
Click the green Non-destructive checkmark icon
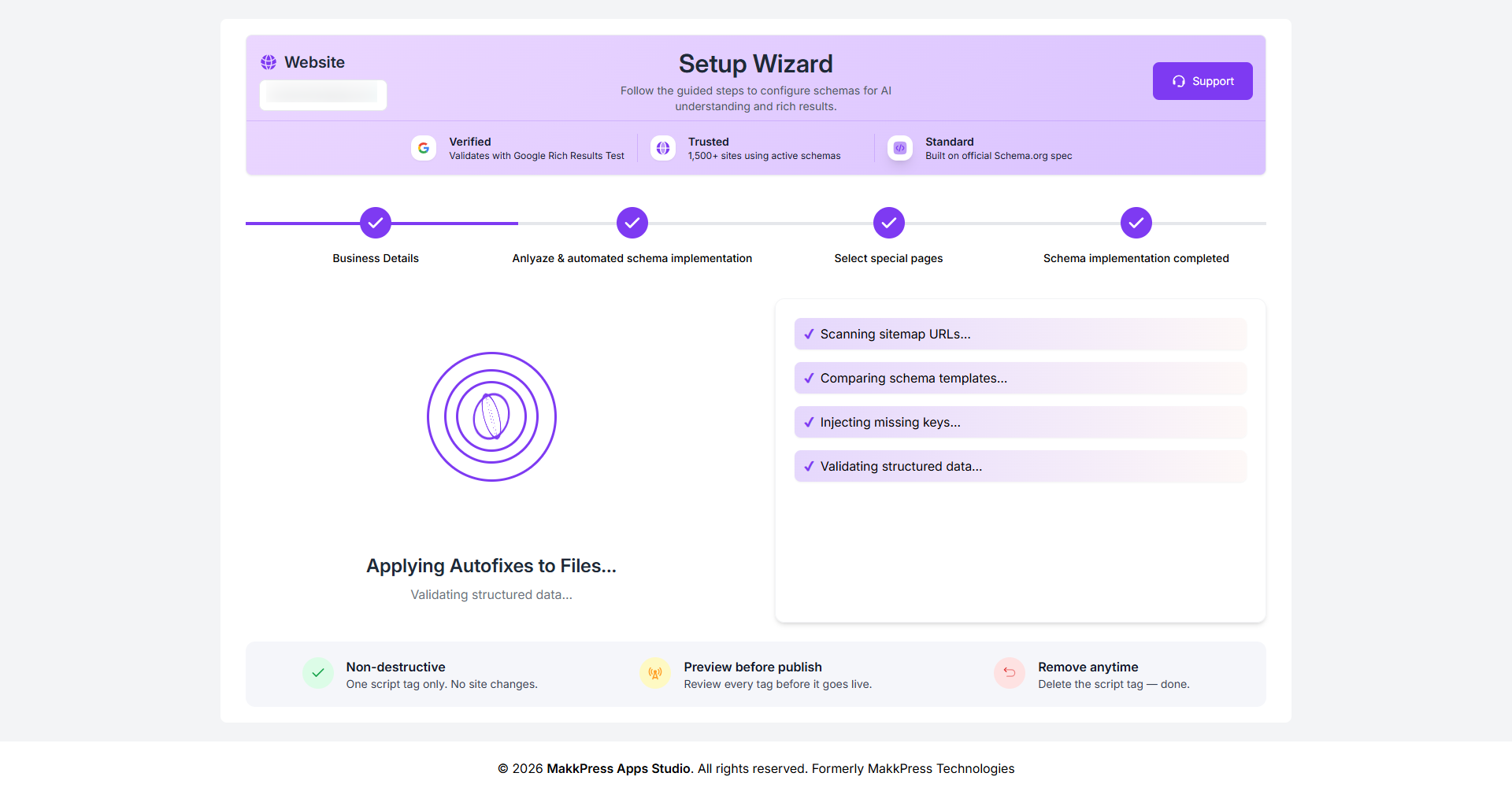click(x=318, y=673)
